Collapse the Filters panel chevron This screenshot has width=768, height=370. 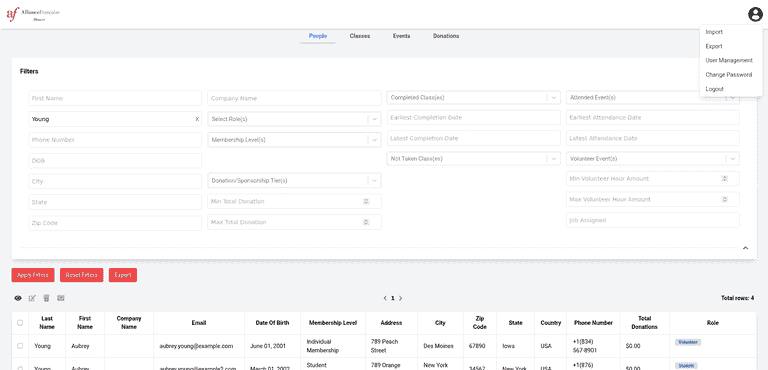745,248
